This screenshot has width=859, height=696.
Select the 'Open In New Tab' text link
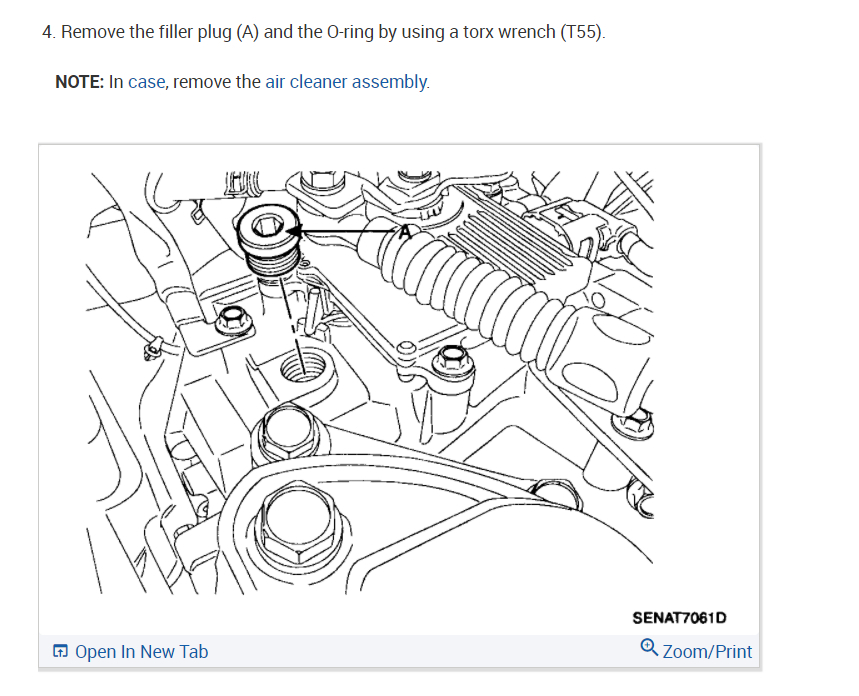[141, 652]
